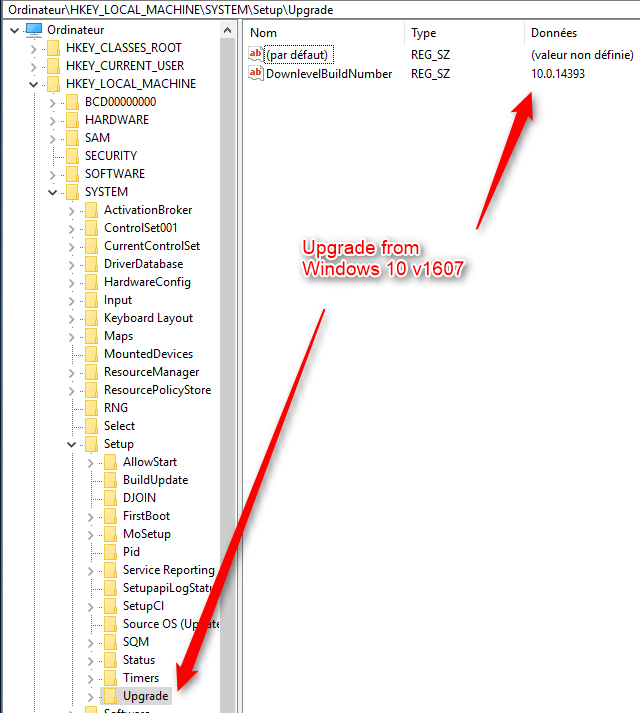This screenshot has height=713, width=640.
Task: Expand the HKEY_CURRENT_USER hive
Action: coord(33,67)
